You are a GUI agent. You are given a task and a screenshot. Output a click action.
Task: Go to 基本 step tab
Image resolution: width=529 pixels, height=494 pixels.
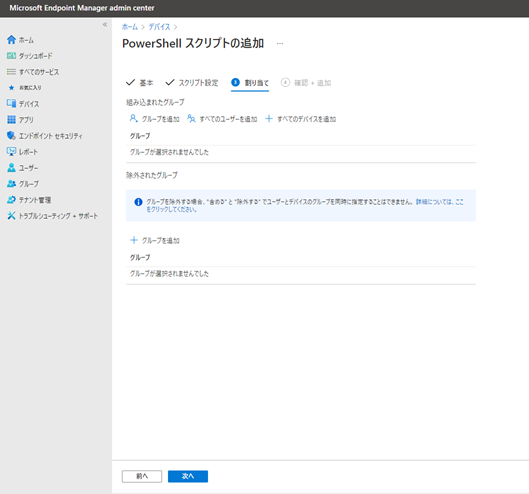[x=140, y=83]
